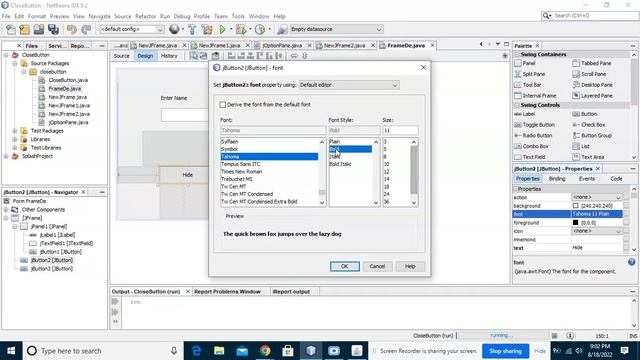
Task: Select Check Box in the Palette
Action: pos(589,125)
